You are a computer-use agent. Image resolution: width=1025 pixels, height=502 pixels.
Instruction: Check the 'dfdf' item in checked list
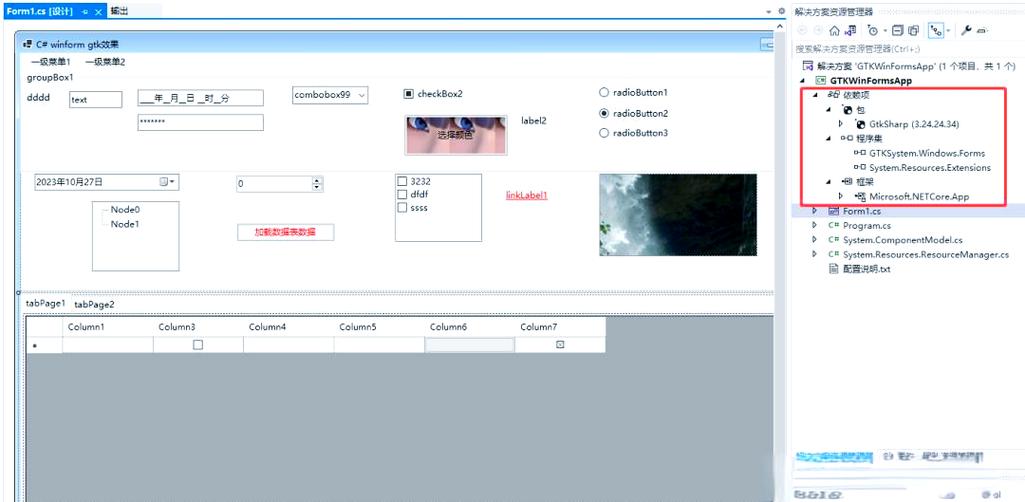pyautogui.click(x=402, y=195)
